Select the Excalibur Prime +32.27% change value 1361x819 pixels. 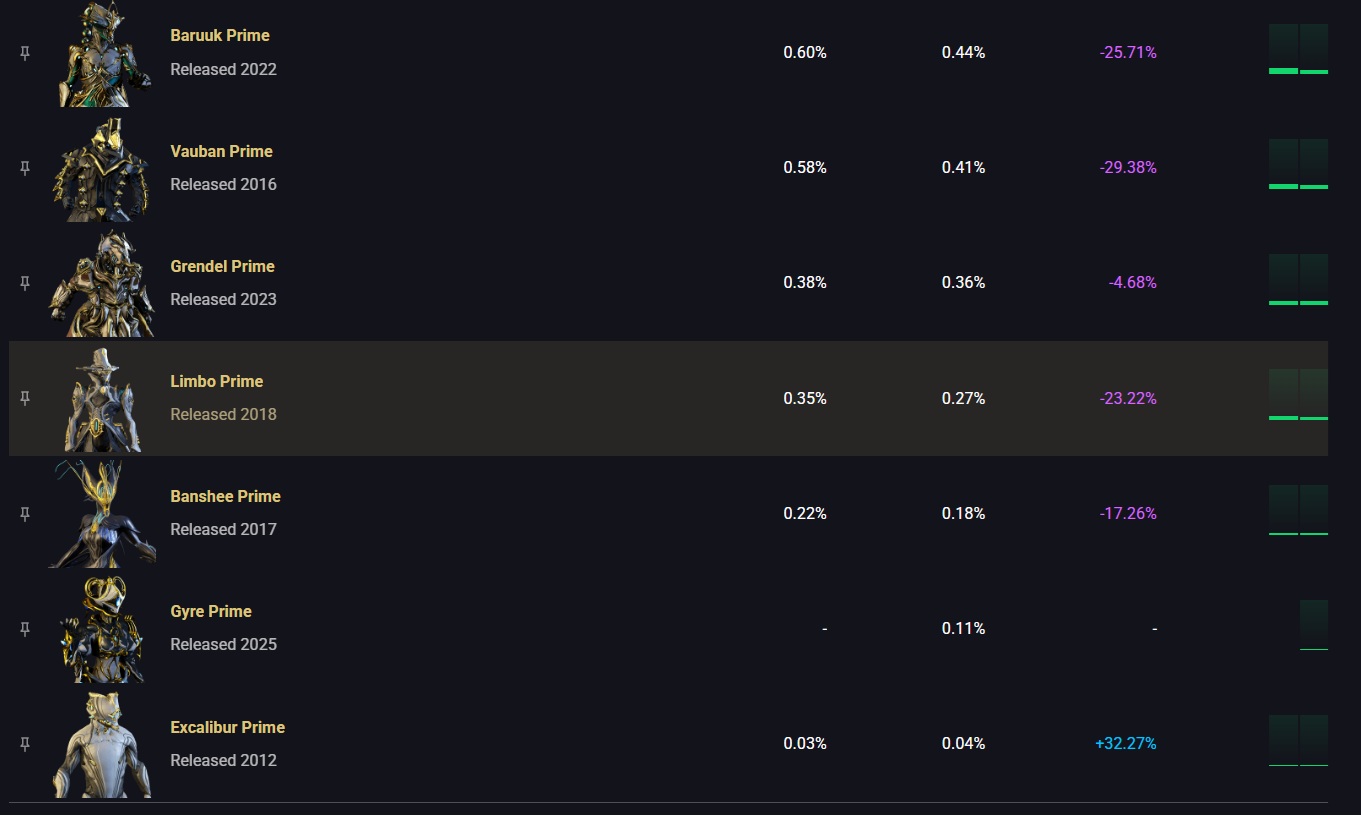[x=1126, y=743]
